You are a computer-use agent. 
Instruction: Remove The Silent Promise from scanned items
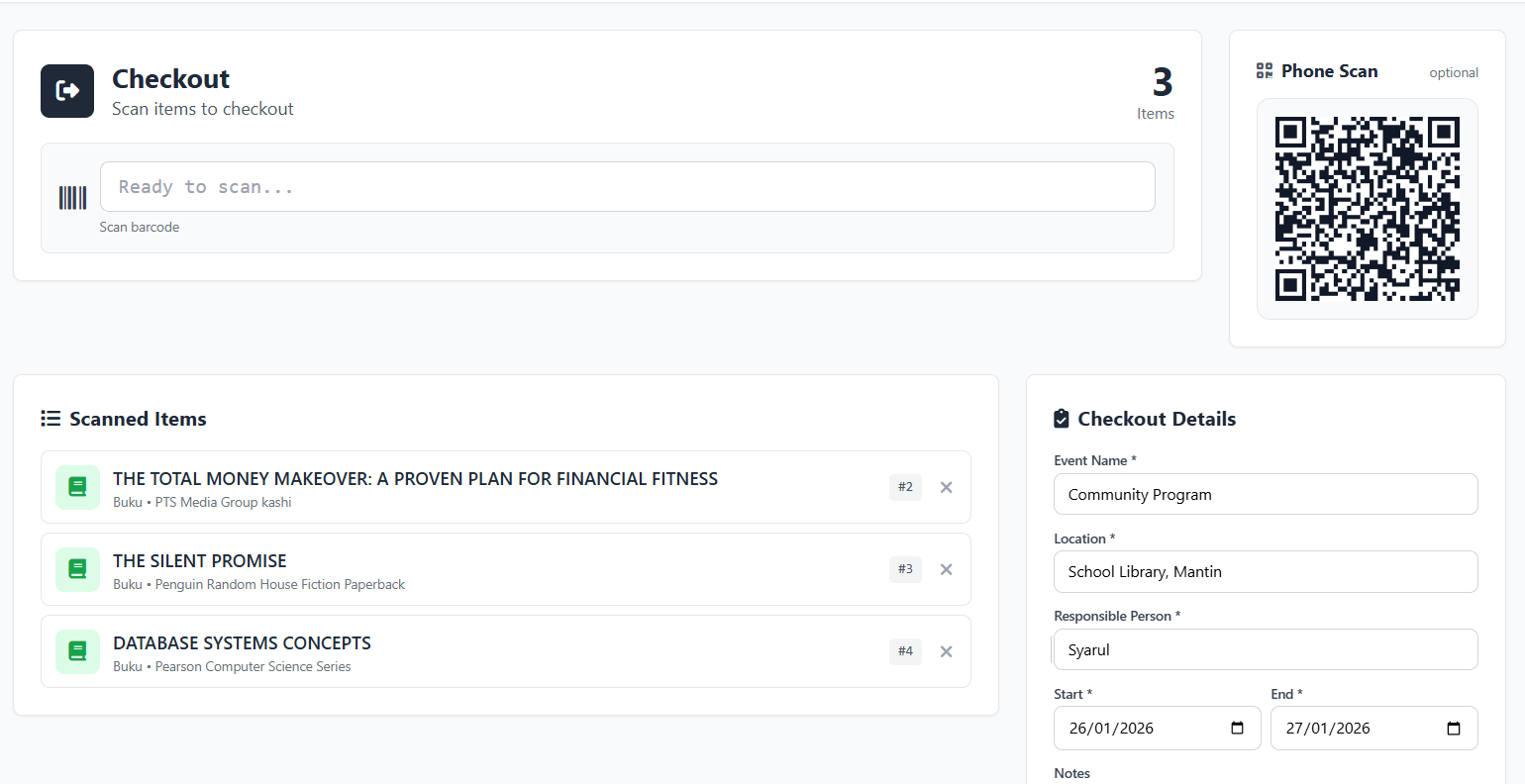click(946, 569)
